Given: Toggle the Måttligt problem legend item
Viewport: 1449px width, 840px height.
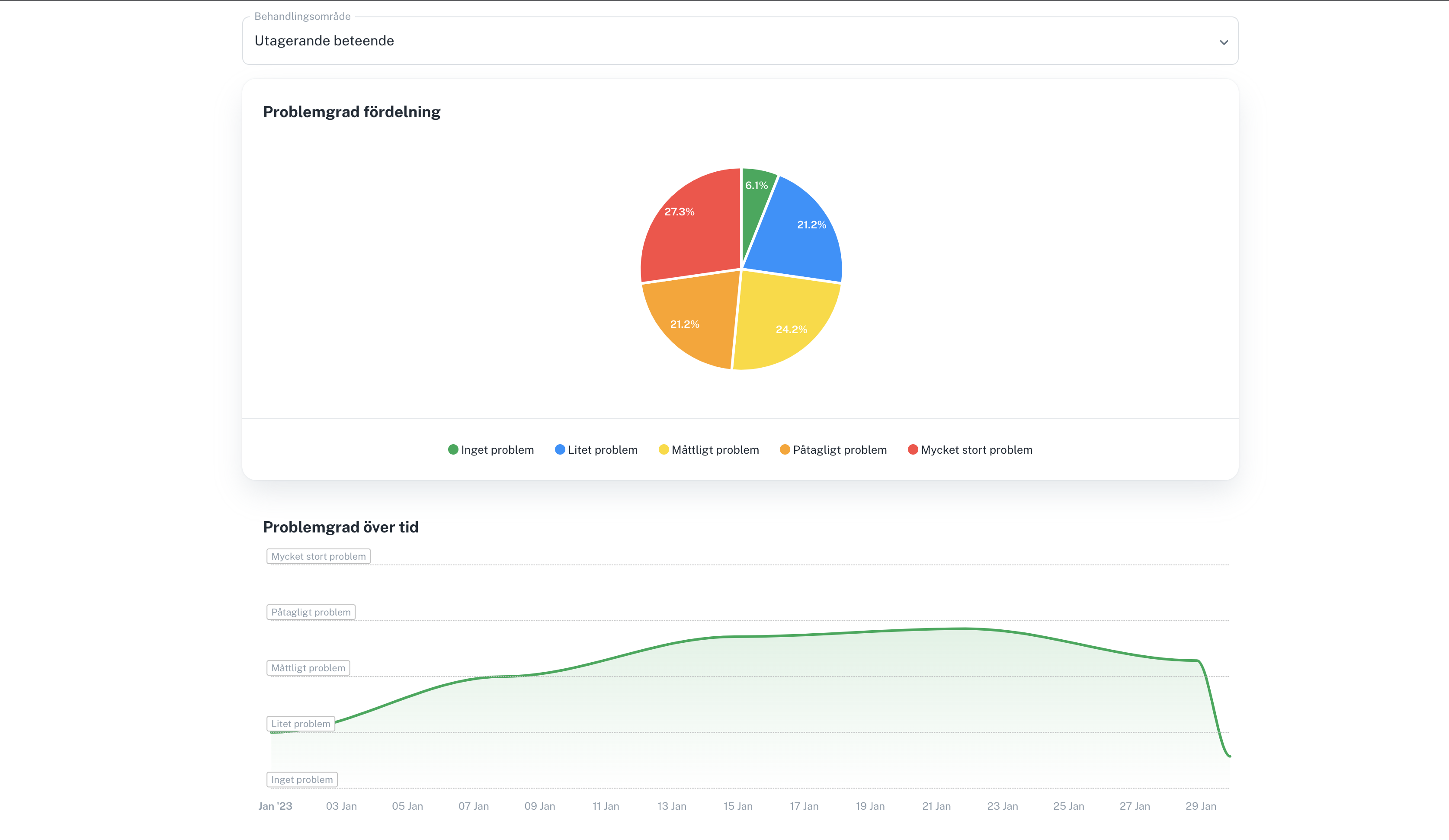Looking at the screenshot, I should tap(709, 449).
